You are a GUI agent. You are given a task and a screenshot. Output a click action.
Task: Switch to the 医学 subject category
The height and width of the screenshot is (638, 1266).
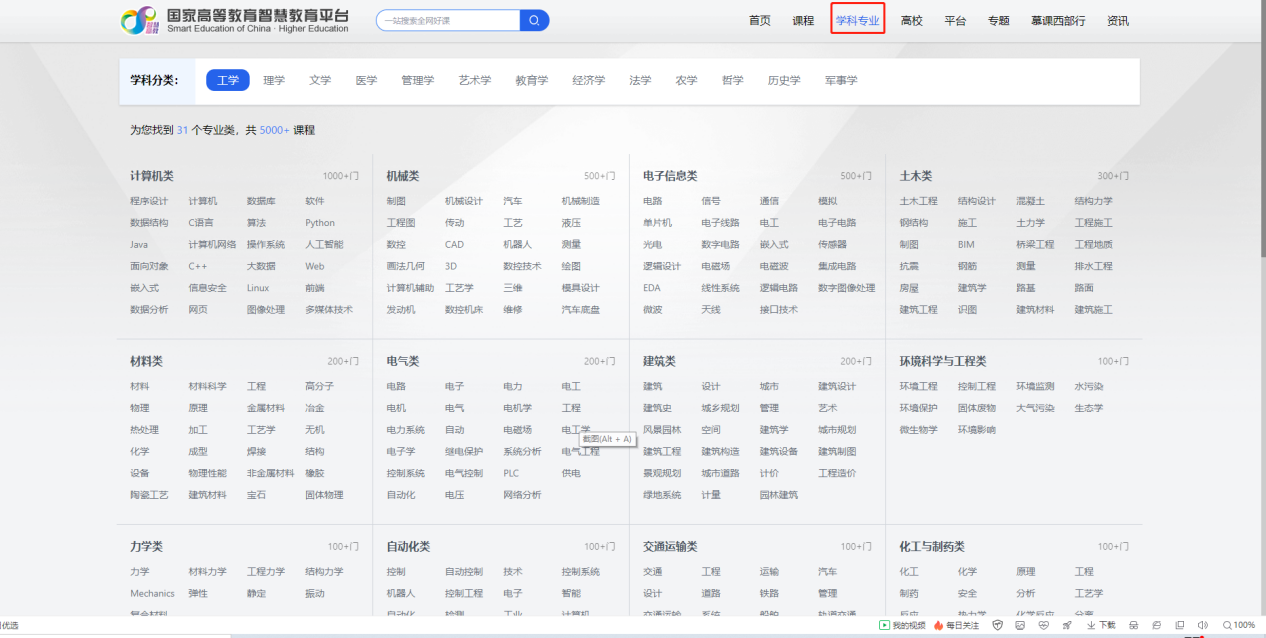pyautogui.click(x=366, y=81)
